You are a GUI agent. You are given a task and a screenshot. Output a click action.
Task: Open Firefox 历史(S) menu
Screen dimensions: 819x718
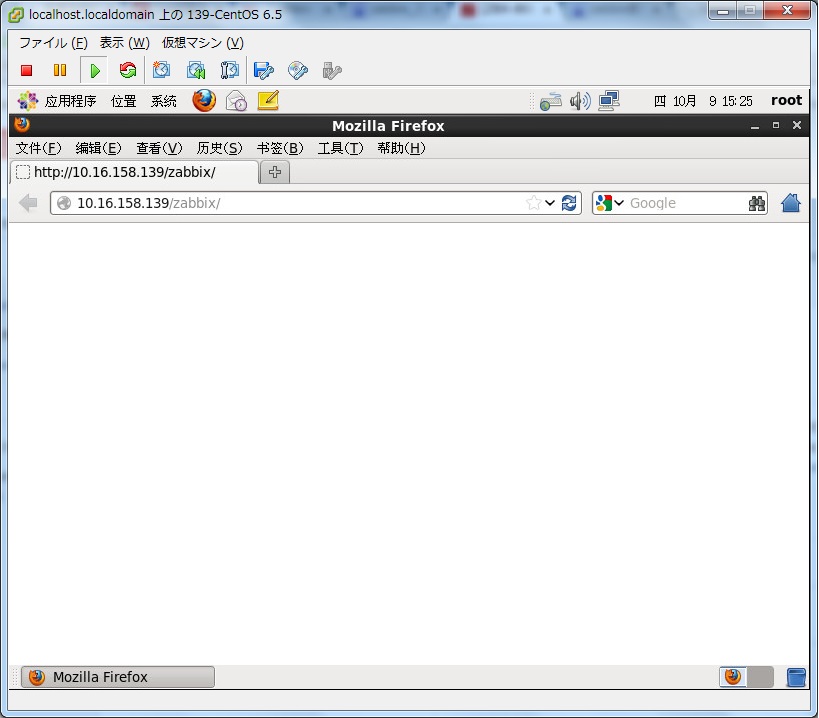pos(219,148)
